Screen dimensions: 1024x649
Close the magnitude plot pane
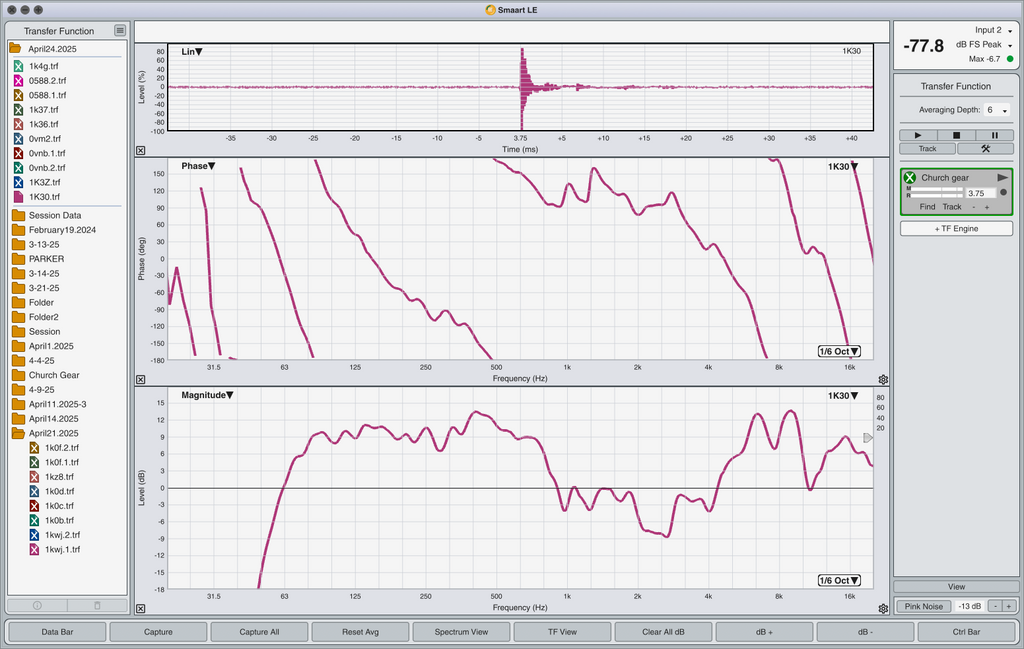click(140, 609)
